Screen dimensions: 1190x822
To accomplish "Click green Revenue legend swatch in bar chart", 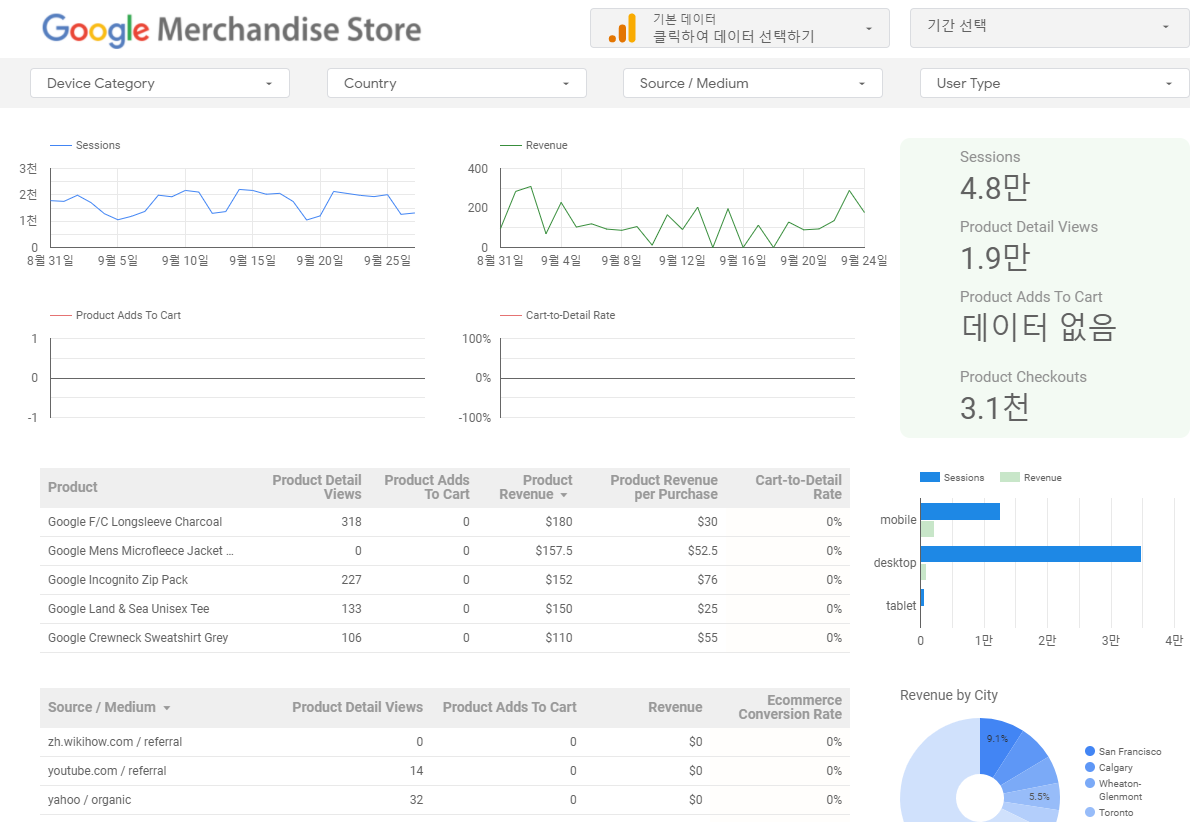I will [x=1009, y=477].
